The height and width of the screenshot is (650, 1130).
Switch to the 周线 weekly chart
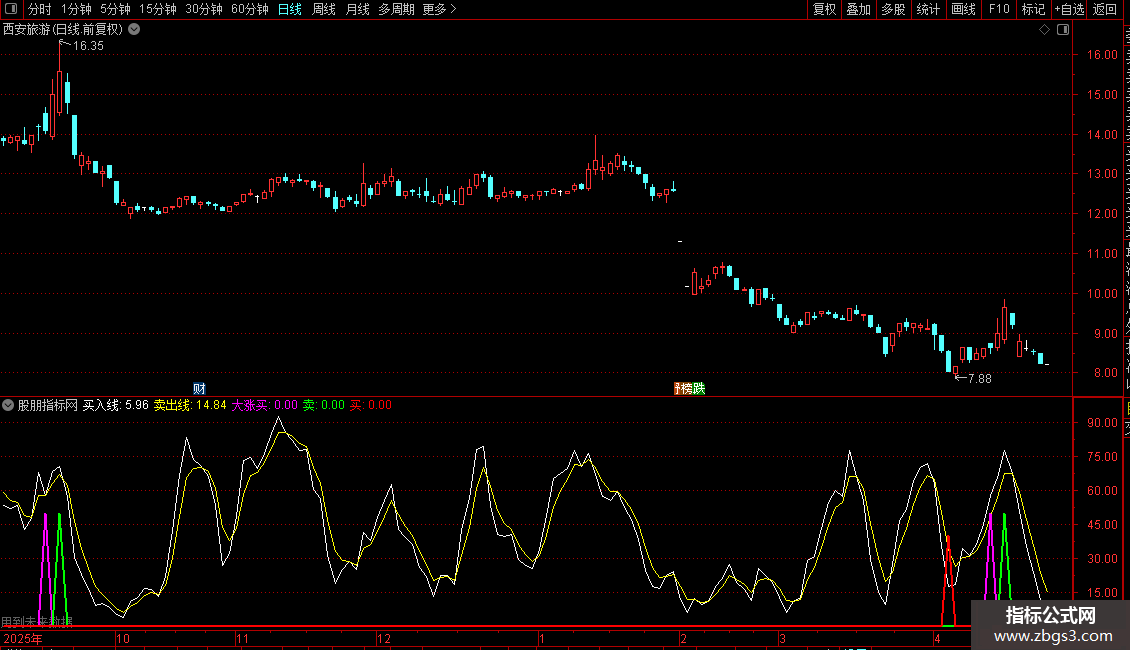coord(324,9)
